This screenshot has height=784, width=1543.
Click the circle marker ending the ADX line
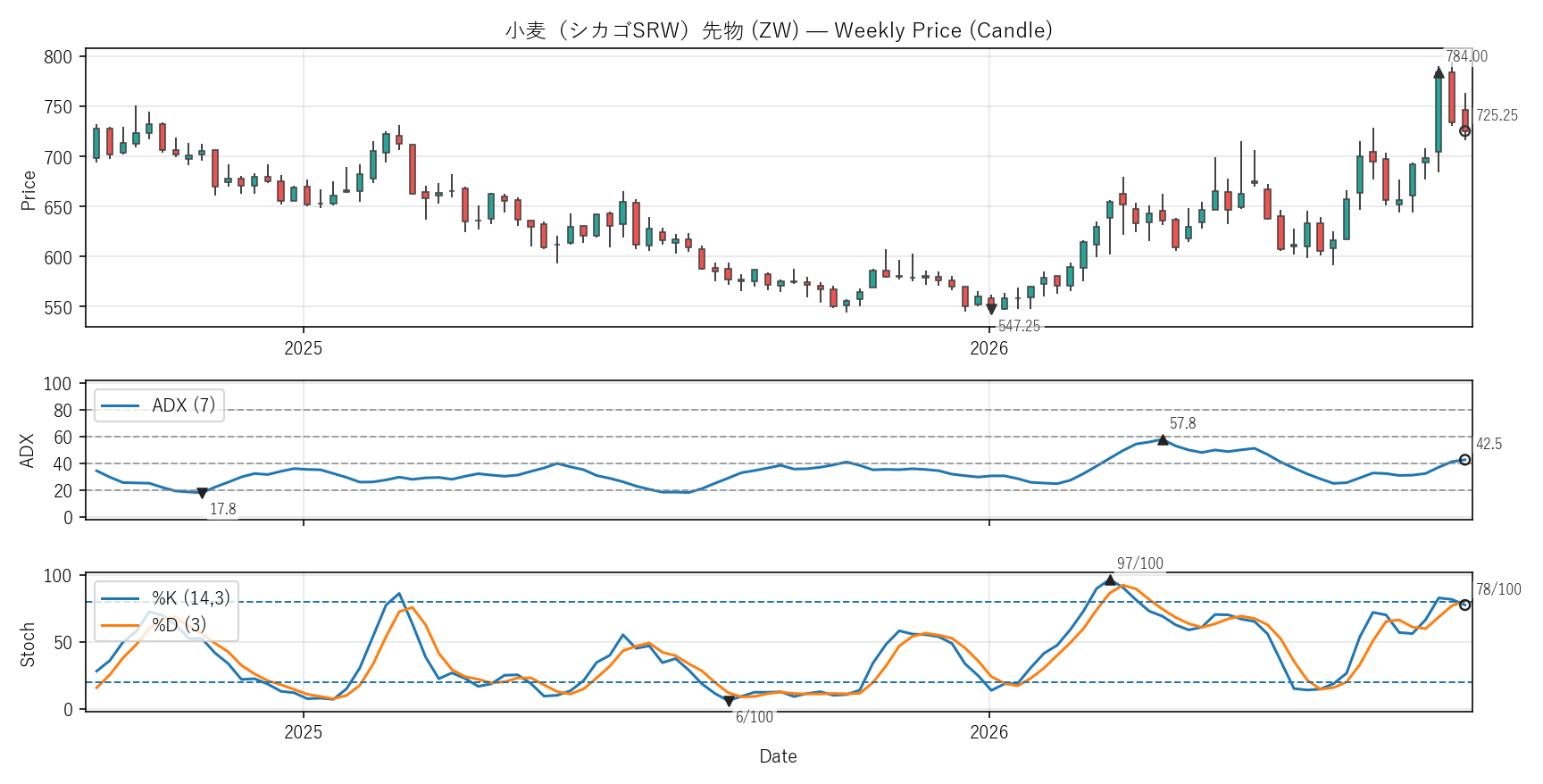(1464, 460)
